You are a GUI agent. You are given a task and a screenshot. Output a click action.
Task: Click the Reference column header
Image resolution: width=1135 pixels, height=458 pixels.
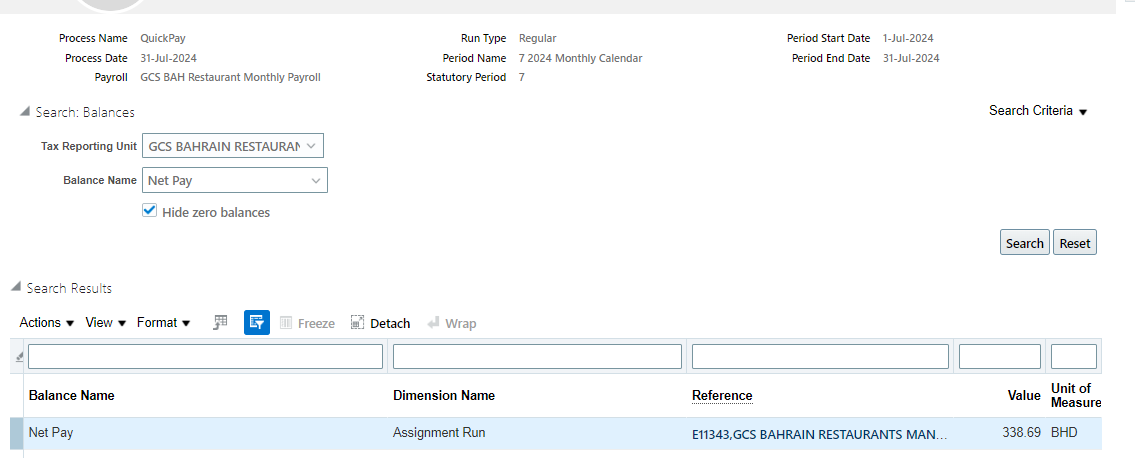(722, 395)
